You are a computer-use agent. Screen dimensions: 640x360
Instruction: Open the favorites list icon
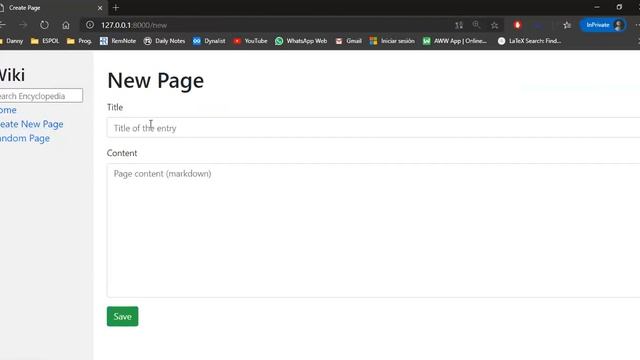click(567, 25)
